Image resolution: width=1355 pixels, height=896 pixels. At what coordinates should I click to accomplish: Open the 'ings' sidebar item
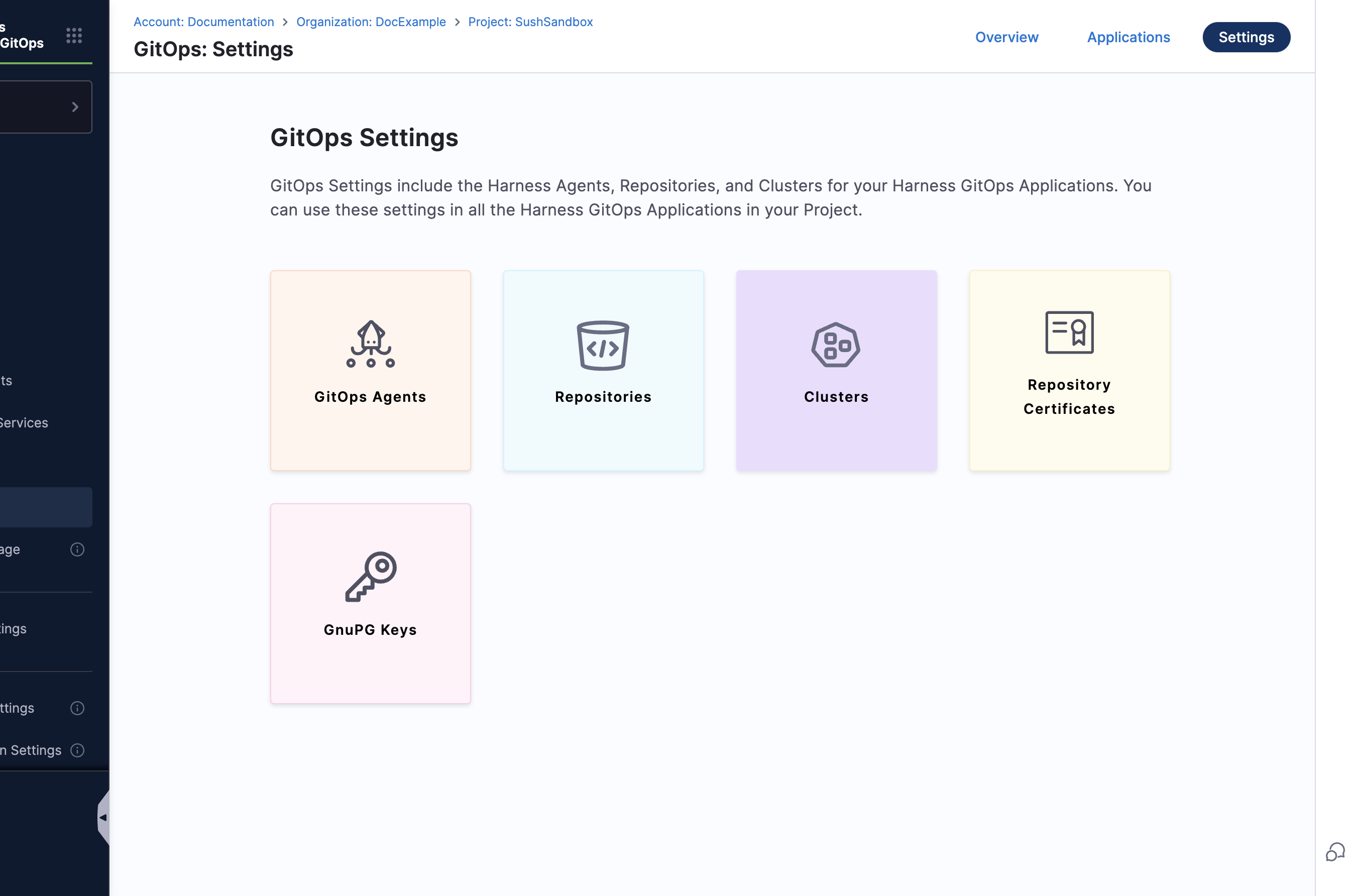[13, 629]
